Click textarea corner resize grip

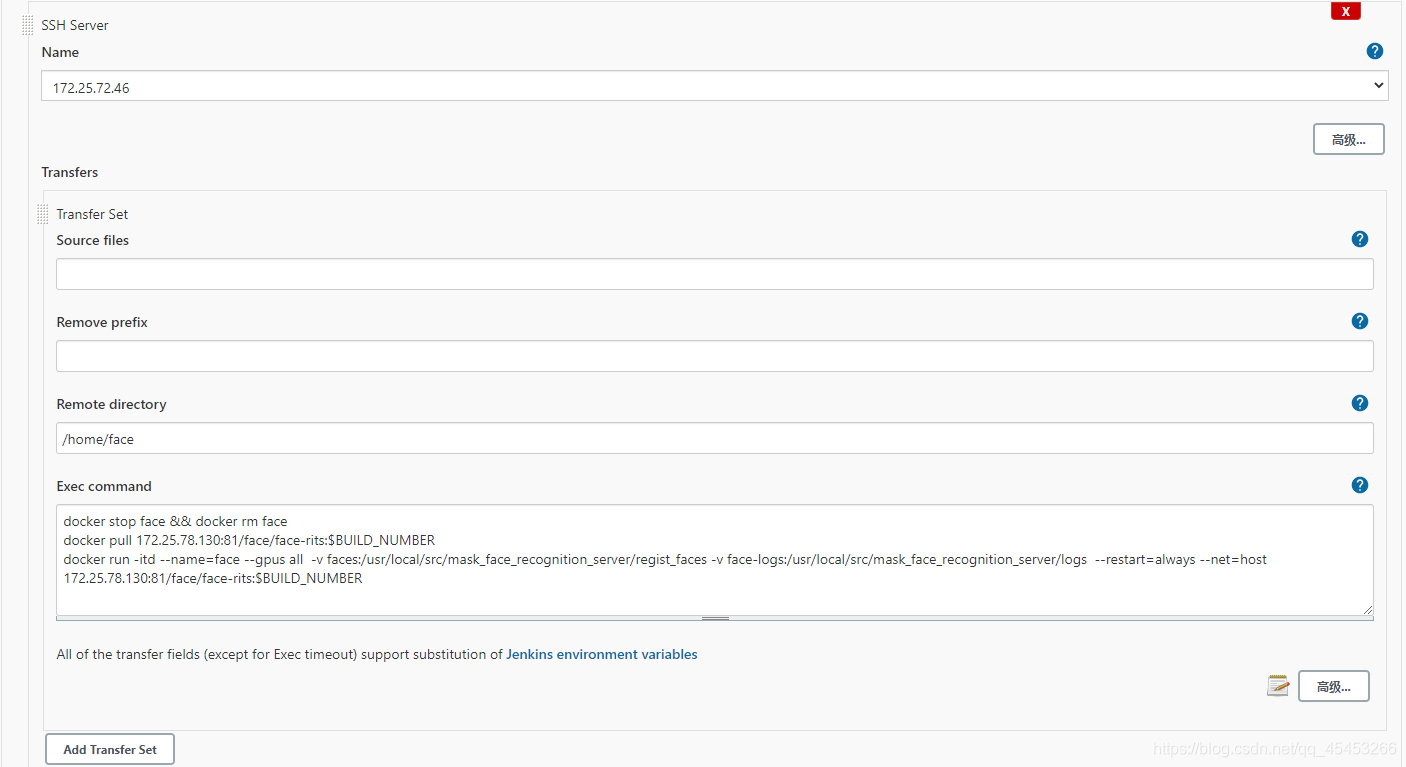[1367, 609]
